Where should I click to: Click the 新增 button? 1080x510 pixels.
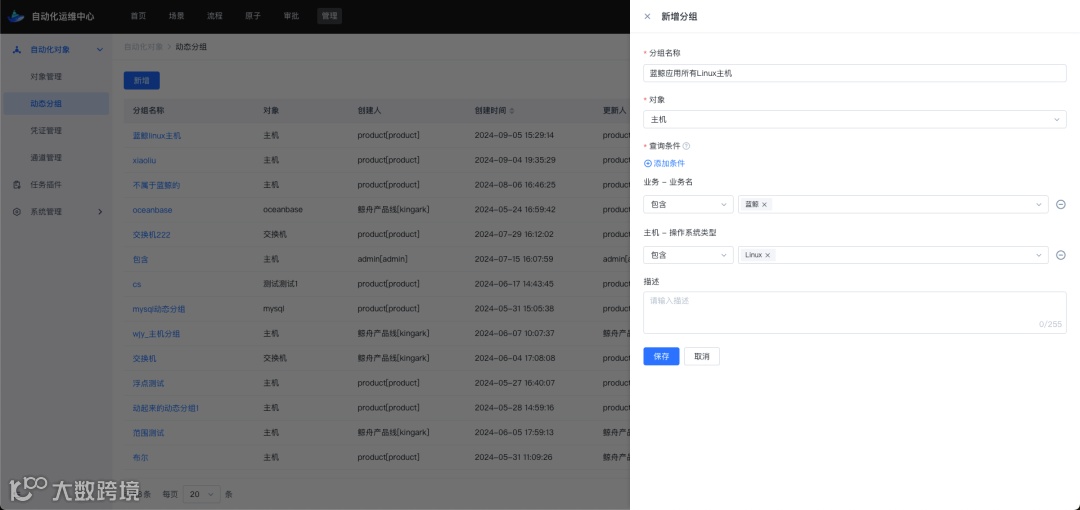[x=141, y=81]
